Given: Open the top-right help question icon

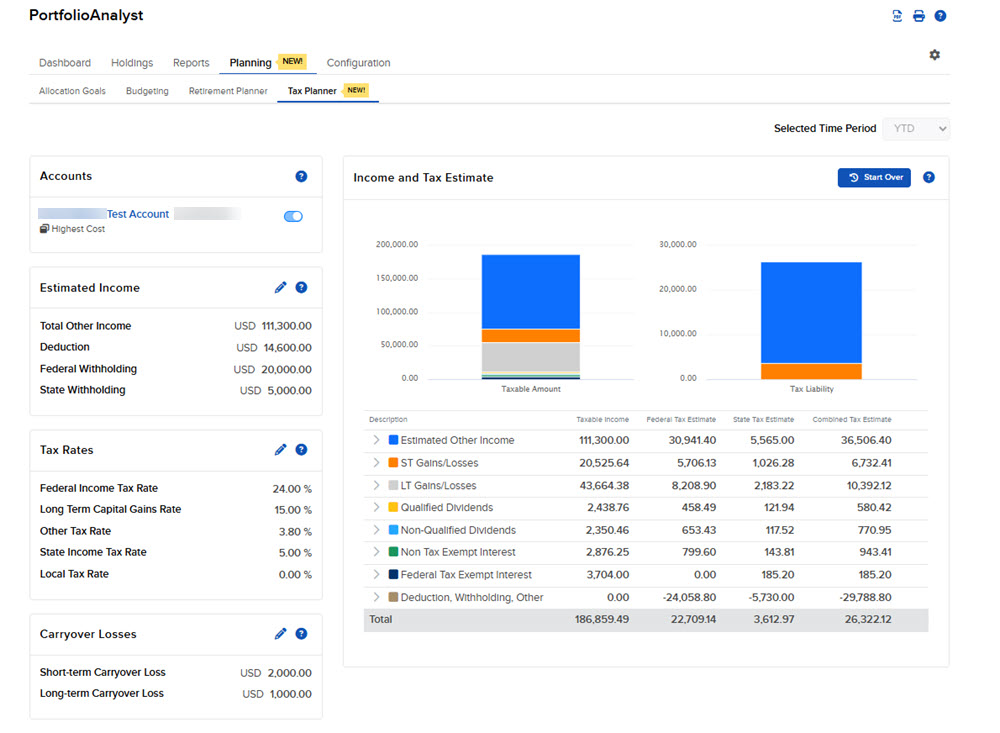Looking at the screenshot, I should (940, 16).
